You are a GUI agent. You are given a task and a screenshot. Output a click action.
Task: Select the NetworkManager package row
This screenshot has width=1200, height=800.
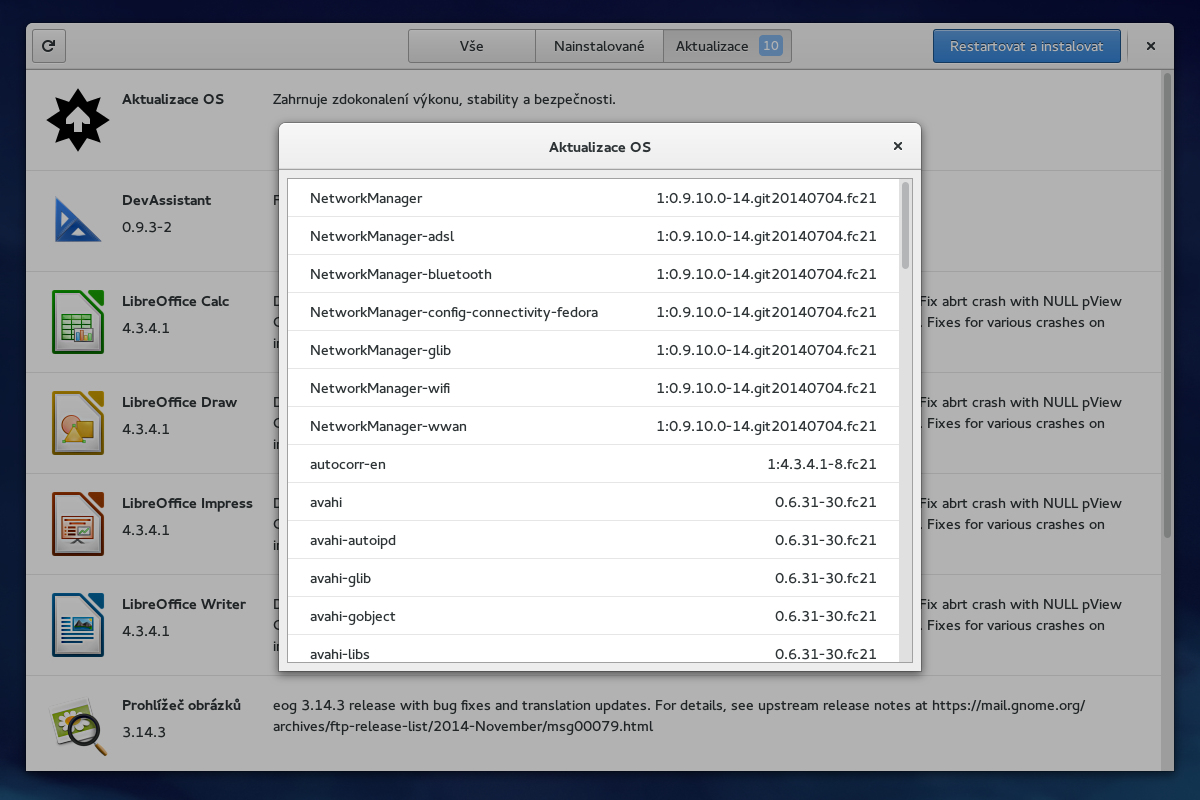(593, 198)
